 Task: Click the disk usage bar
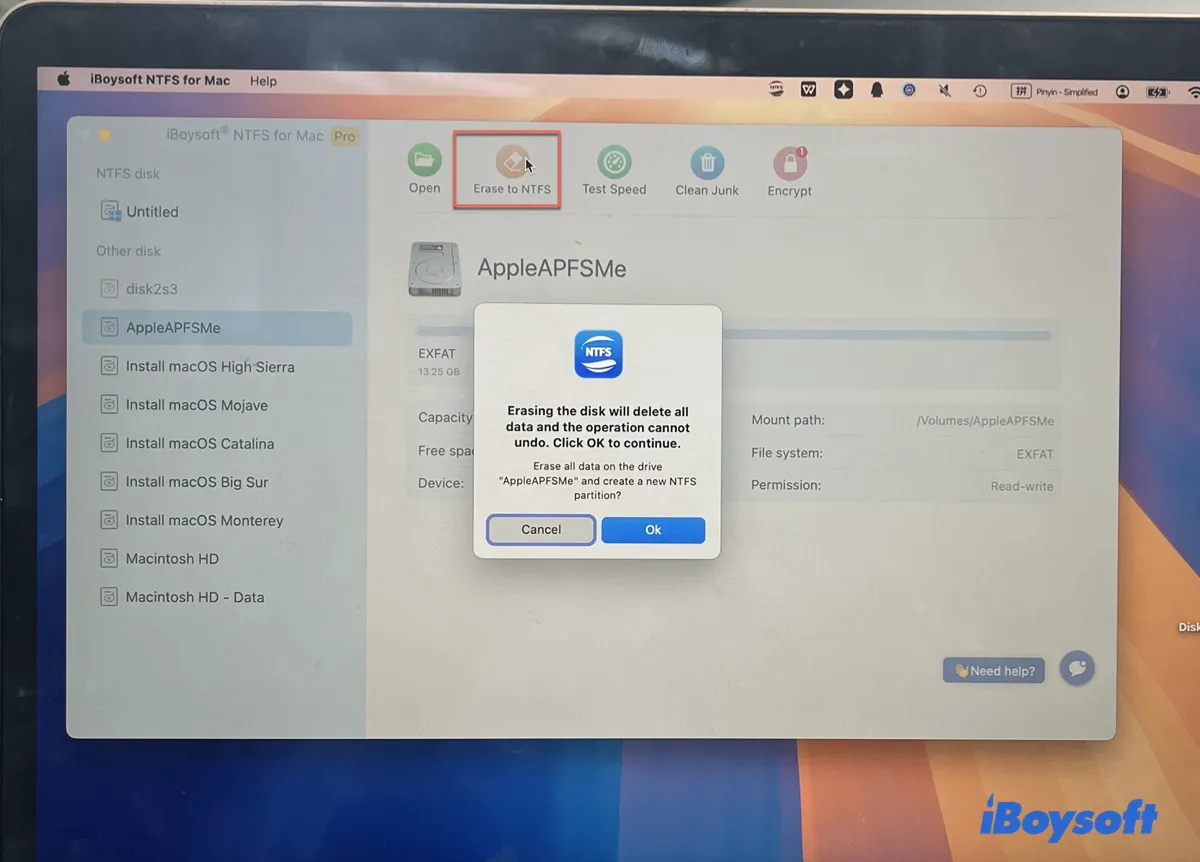coord(735,332)
